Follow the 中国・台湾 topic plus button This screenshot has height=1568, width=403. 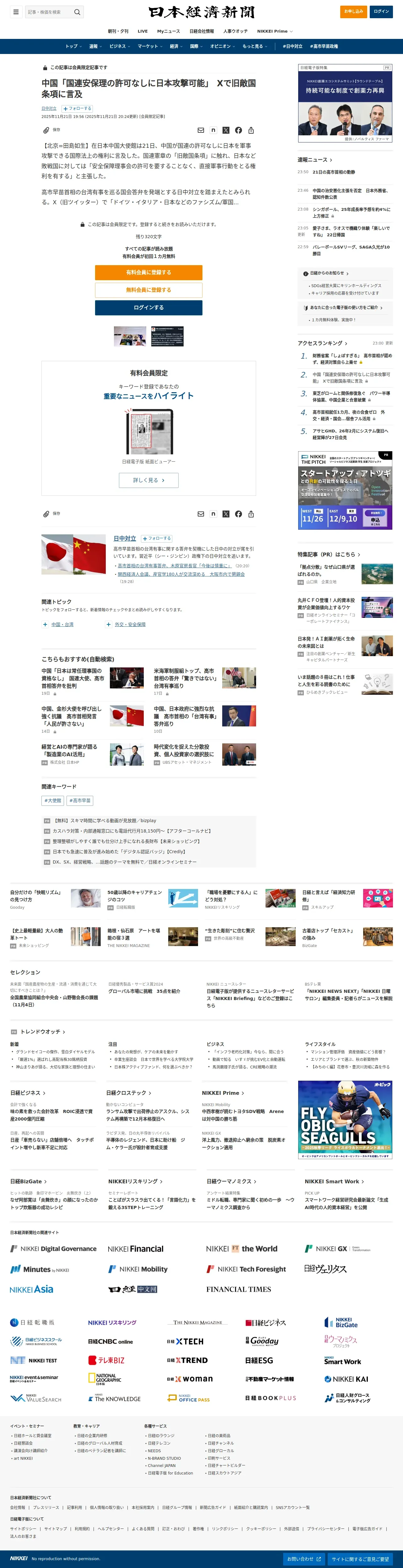pos(45,624)
